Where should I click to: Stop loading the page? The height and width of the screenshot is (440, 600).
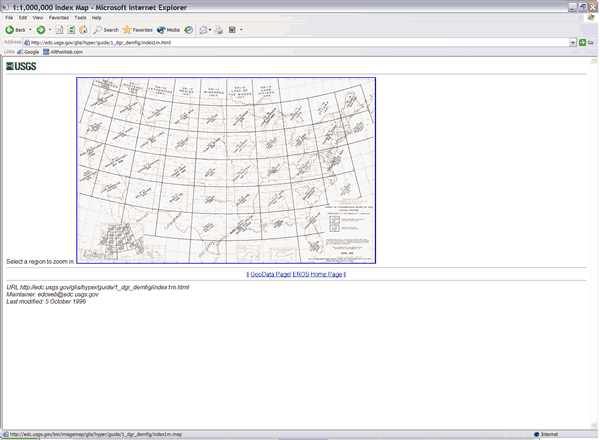tap(60, 30)
